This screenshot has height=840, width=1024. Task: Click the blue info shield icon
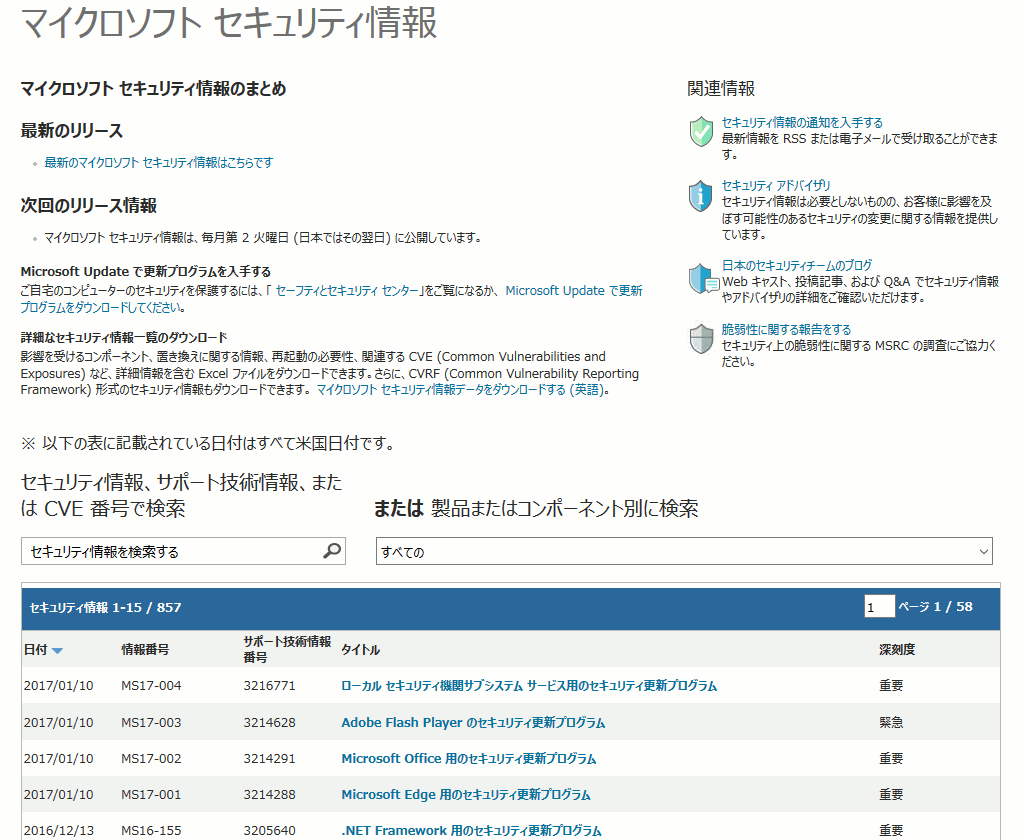(x=701, y=195)
